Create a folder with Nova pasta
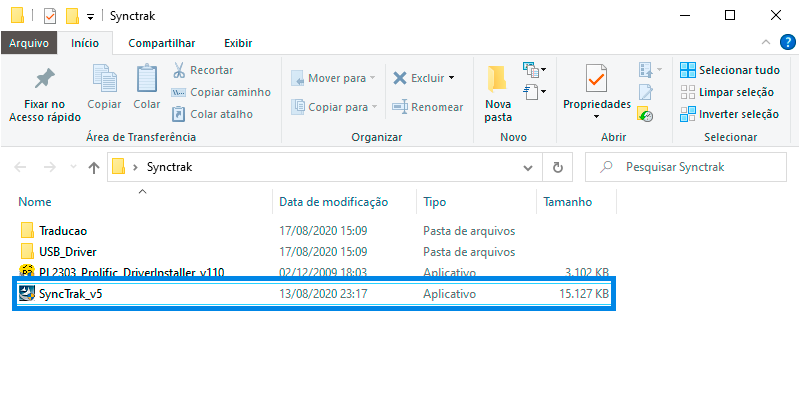The width and height of the screenshot is (800, 412). point(498,93)
